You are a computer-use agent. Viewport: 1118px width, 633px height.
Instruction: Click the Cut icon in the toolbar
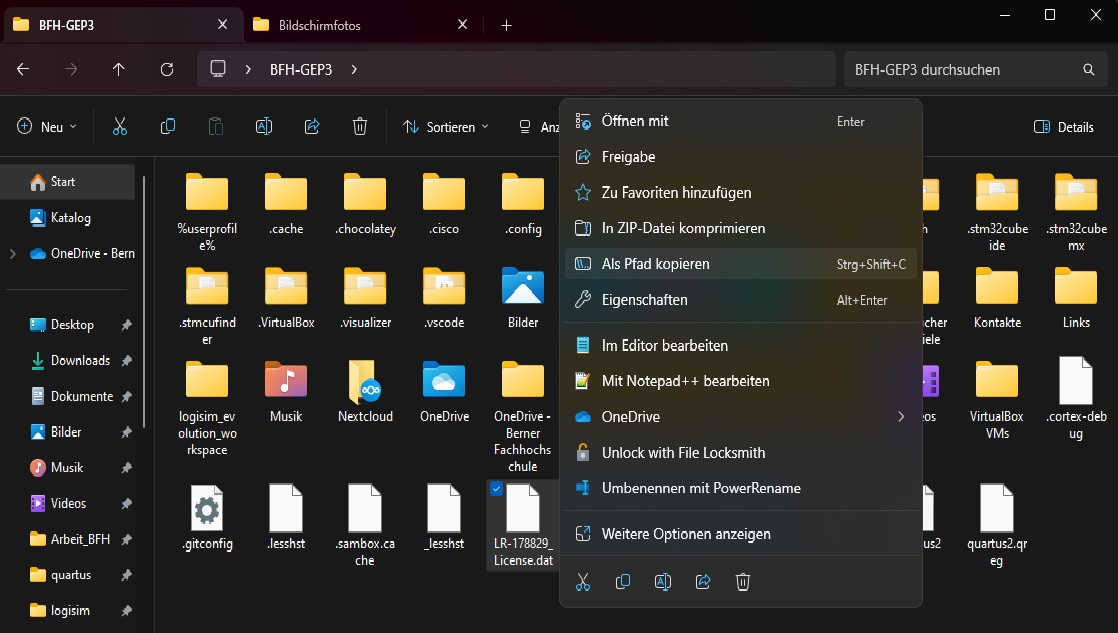pos(120,127)
